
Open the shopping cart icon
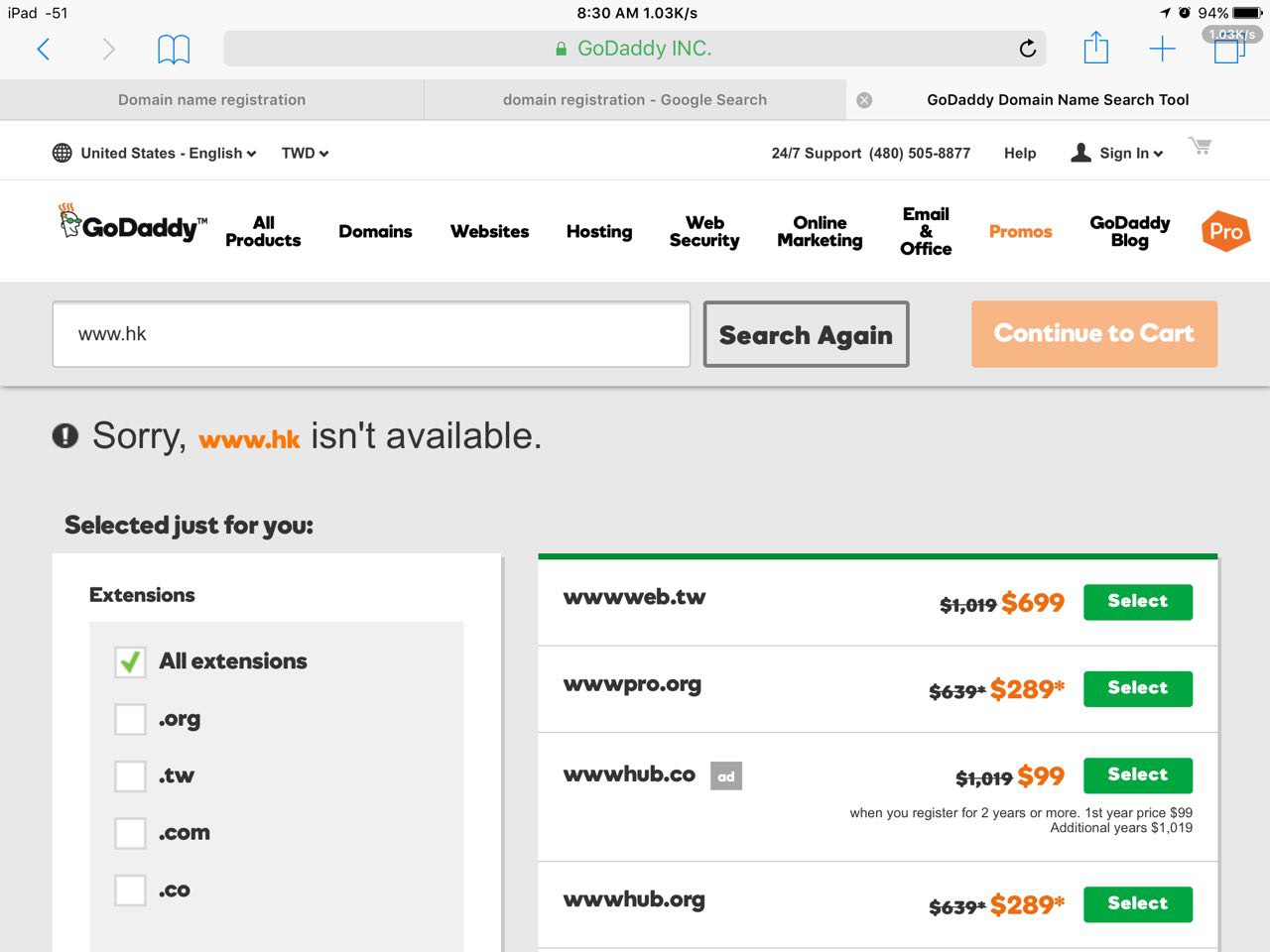tap(1200, 147)
